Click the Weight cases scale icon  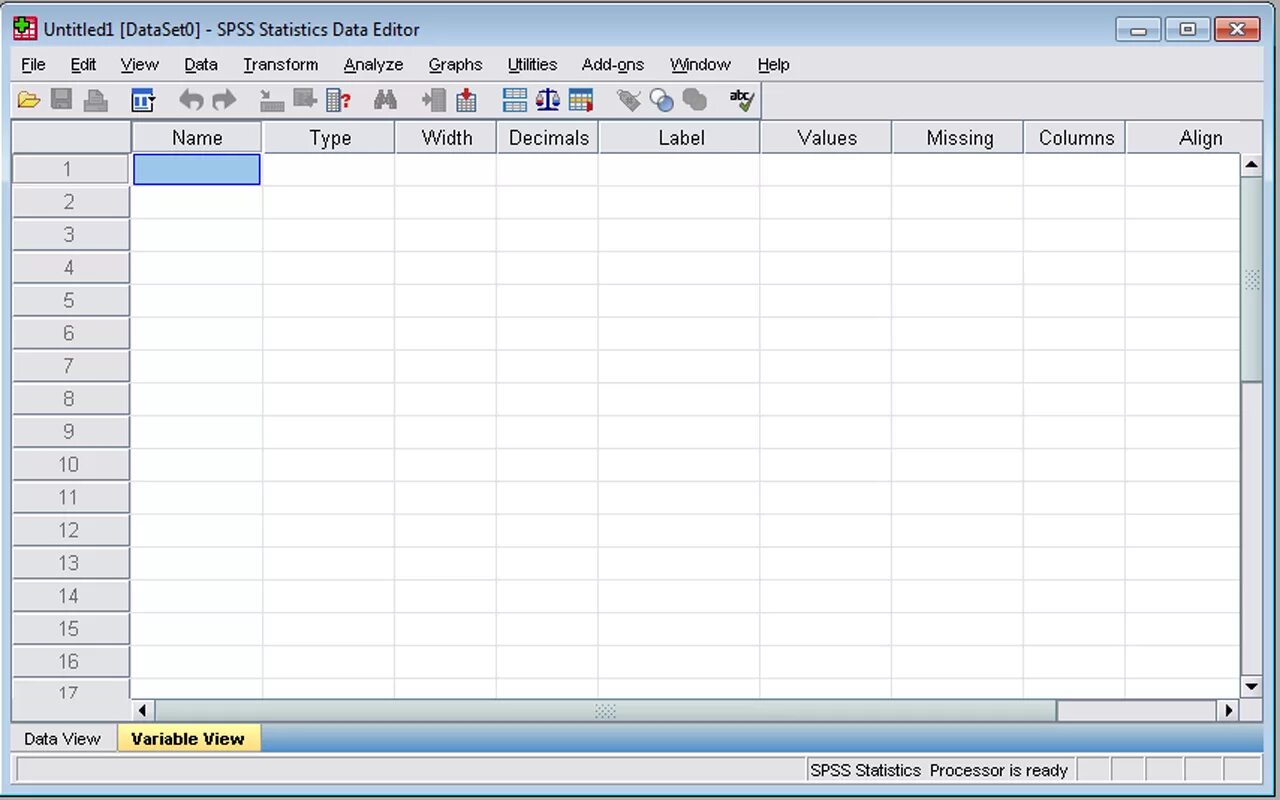[x=548, y=100]
